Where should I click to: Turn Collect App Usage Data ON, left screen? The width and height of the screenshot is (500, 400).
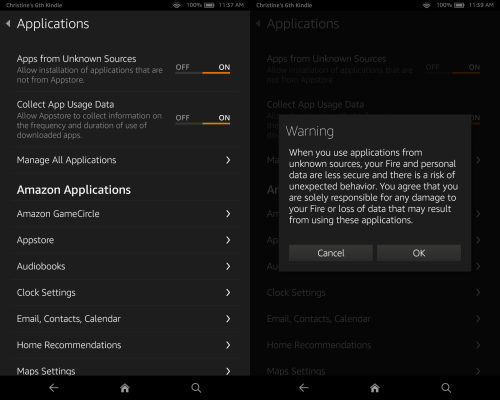click(x=224, y=118)
